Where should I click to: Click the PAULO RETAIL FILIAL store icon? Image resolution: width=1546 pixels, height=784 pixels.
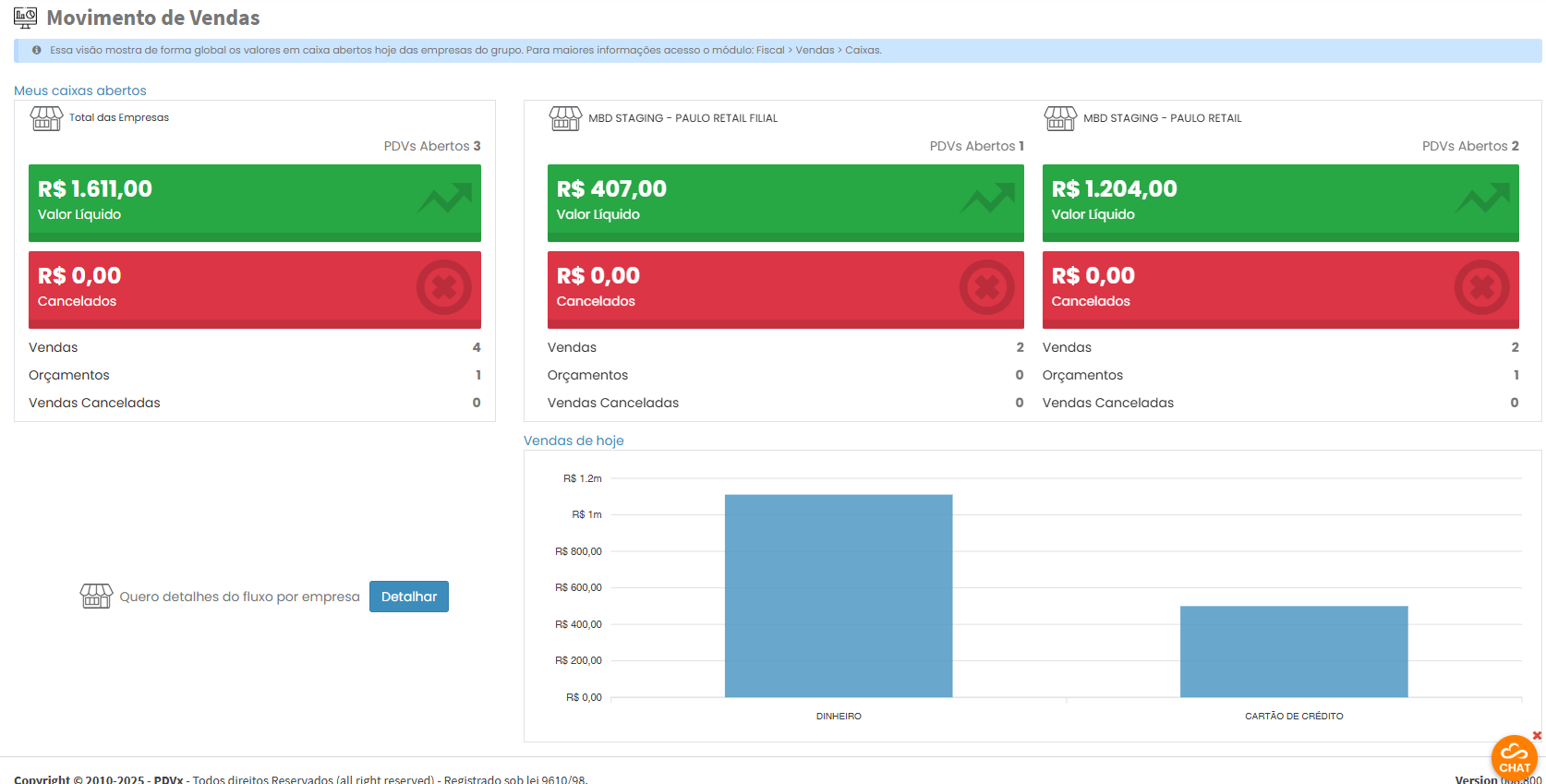565,118
